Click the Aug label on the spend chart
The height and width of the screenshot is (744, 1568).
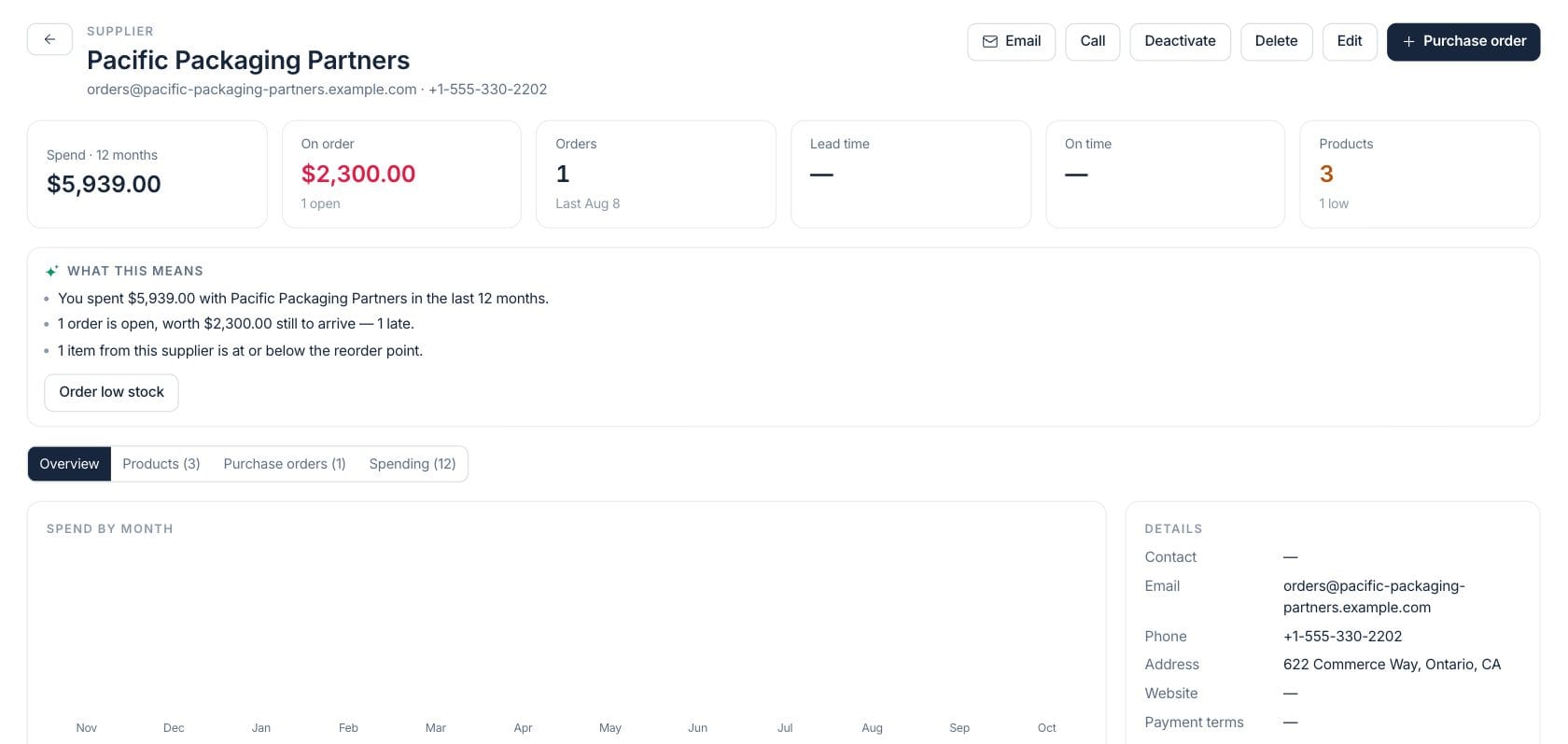coord(872,728)
